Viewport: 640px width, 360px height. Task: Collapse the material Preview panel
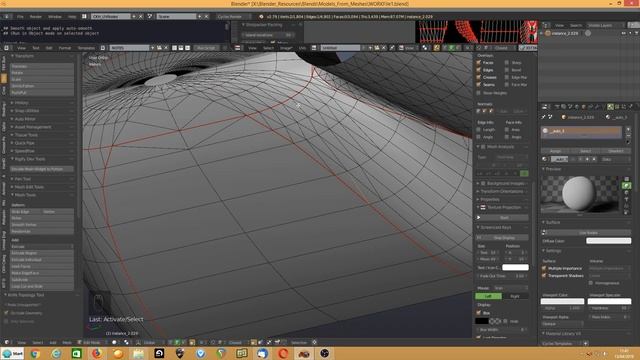[x=553, y=169]
